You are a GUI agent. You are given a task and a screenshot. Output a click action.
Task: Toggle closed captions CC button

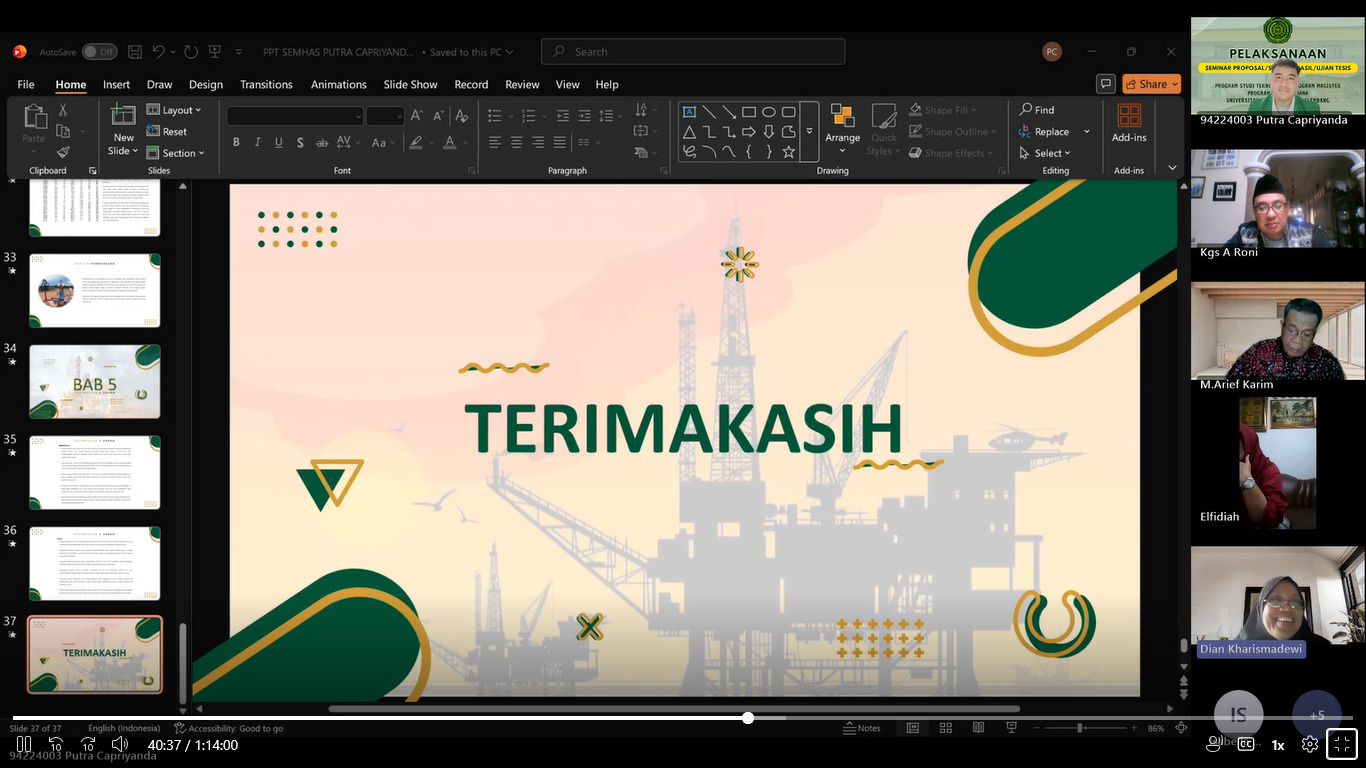point(1246,744)
